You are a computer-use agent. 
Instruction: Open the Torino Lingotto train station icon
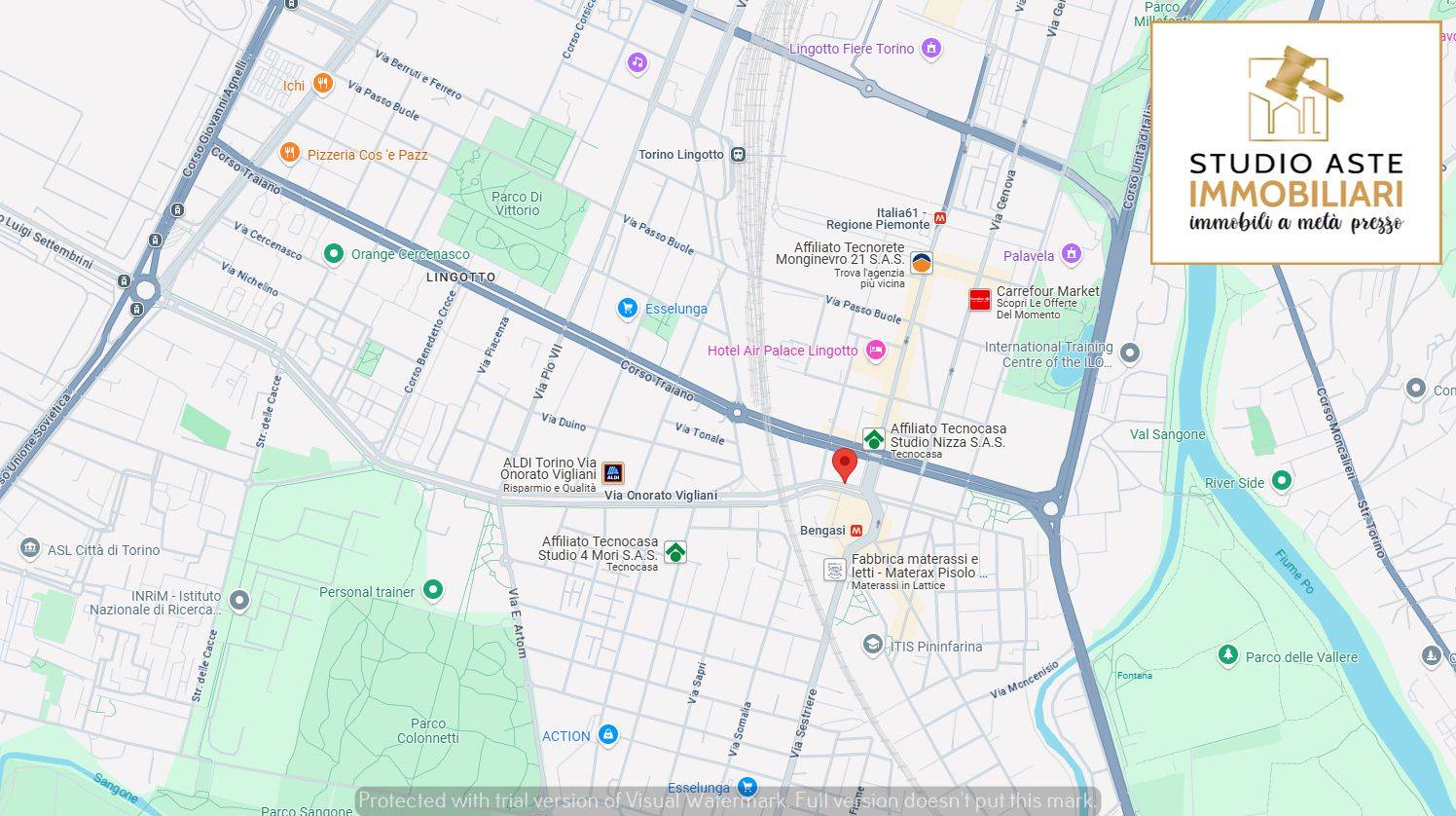tap(736, 154)
